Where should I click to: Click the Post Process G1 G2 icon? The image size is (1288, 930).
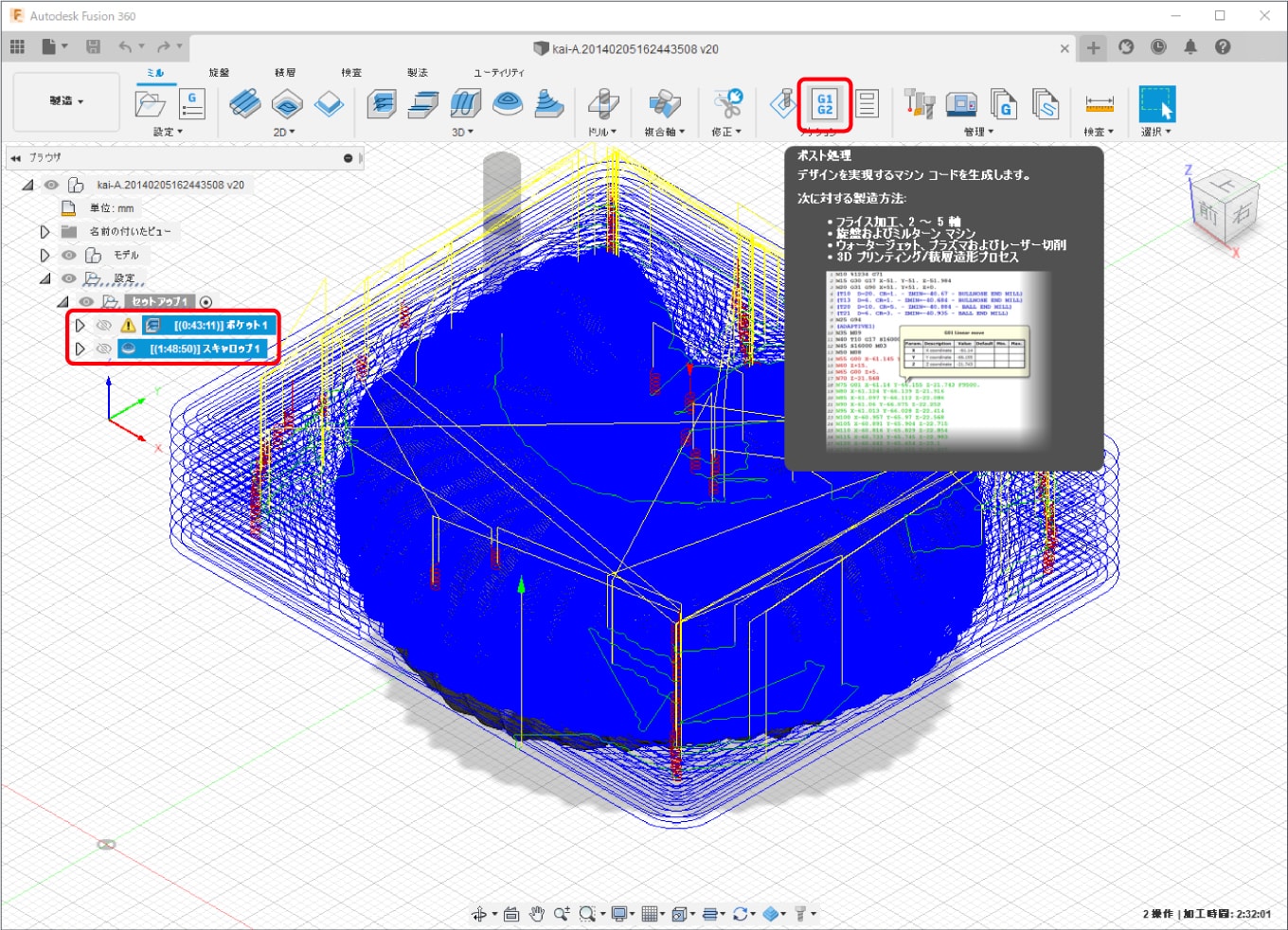click(x=825, y=104)
